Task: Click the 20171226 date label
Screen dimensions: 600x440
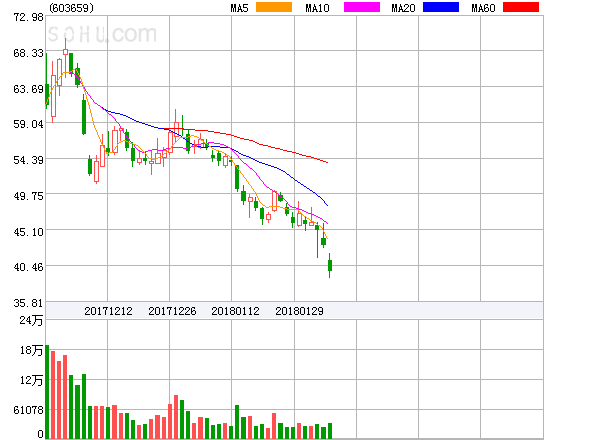Action: pyautogui.click(x=172, y=311)
